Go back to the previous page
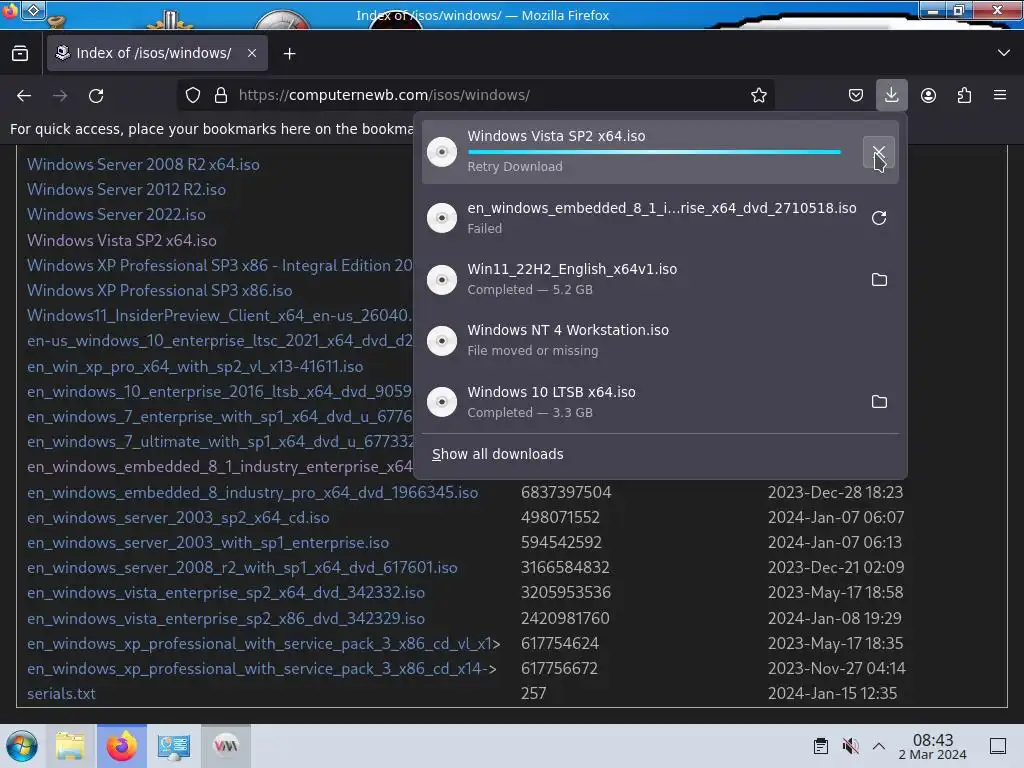Viewport: 1024px width, 768px height. [x=24, y=95]
